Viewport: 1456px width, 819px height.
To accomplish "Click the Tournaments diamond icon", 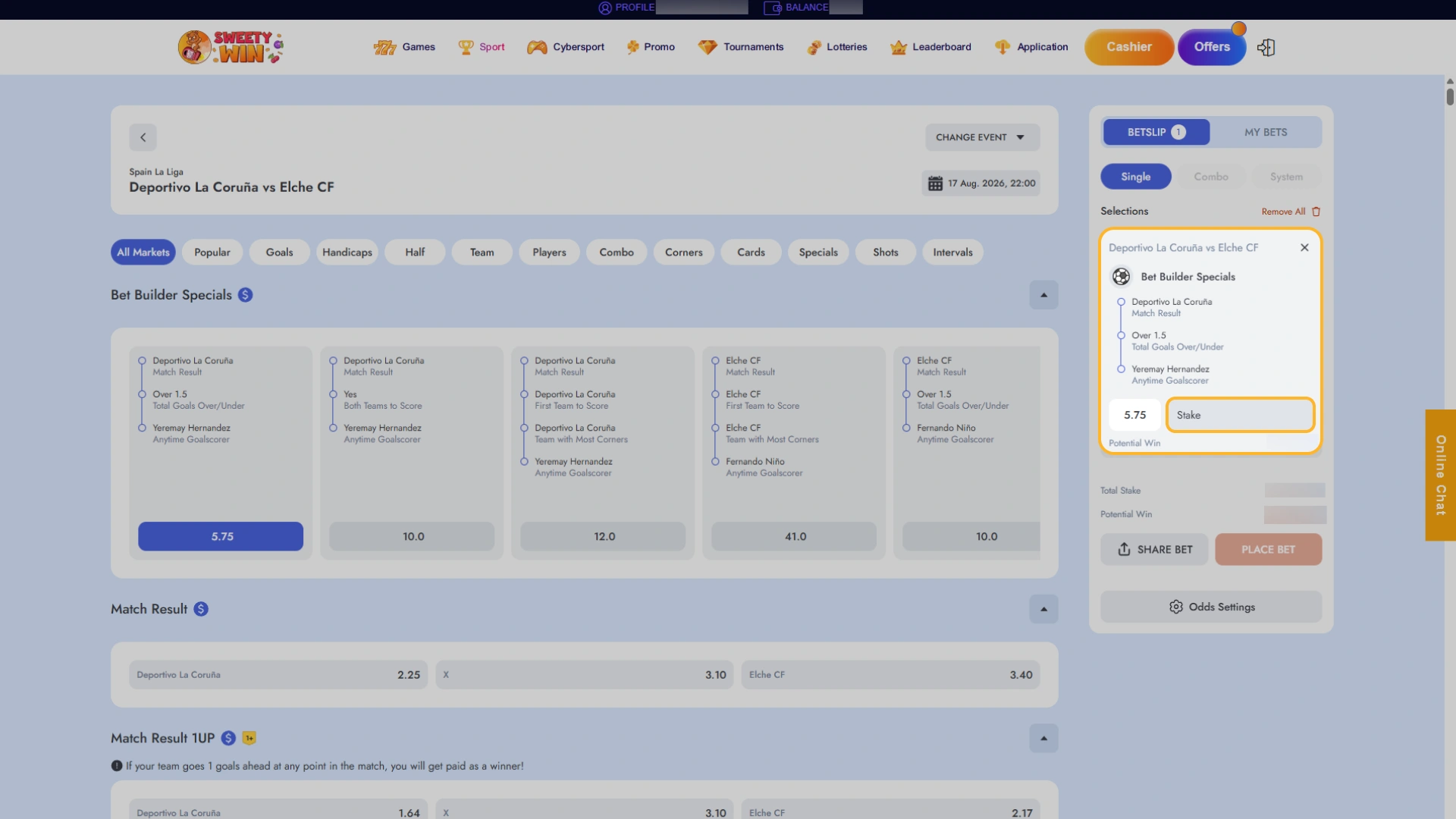I will point(708,47).
